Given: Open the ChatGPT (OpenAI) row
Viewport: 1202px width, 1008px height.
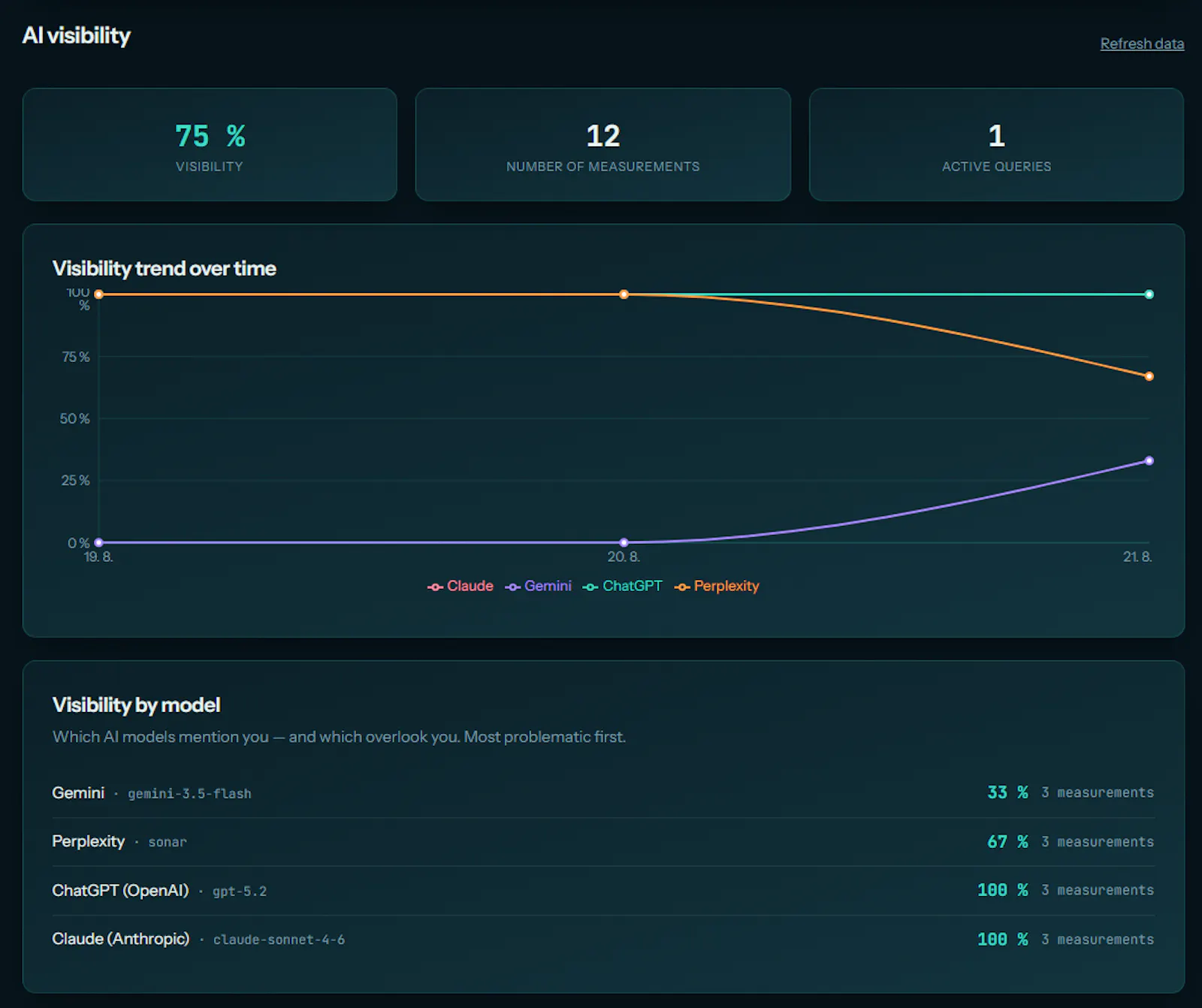Looking at the screenshot, I should point(603,891).
